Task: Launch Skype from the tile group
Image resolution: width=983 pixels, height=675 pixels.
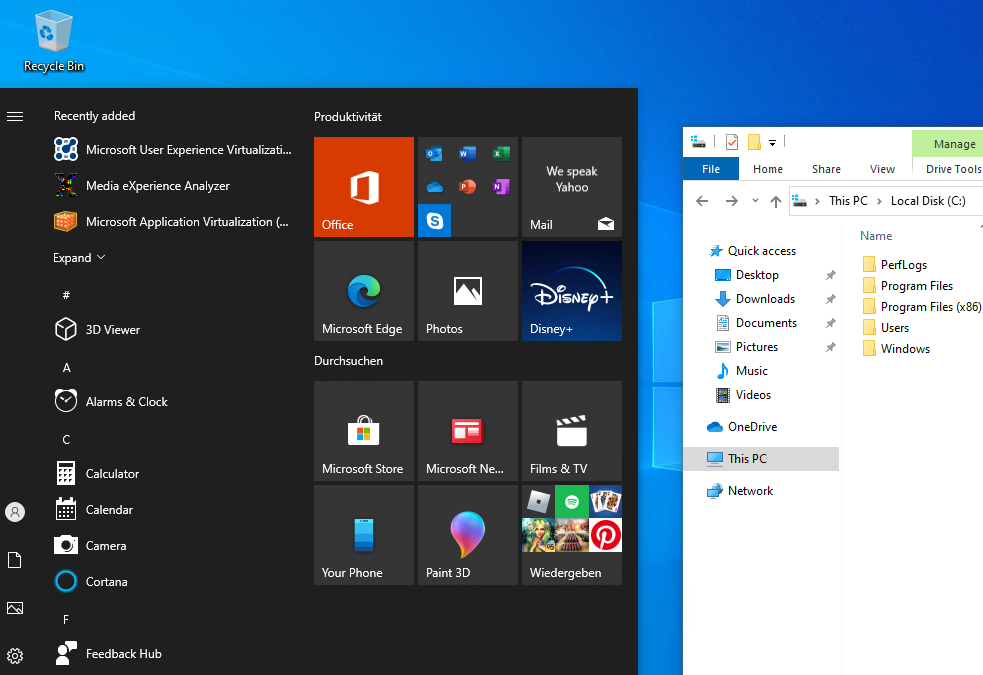Action: coord(434,220)
